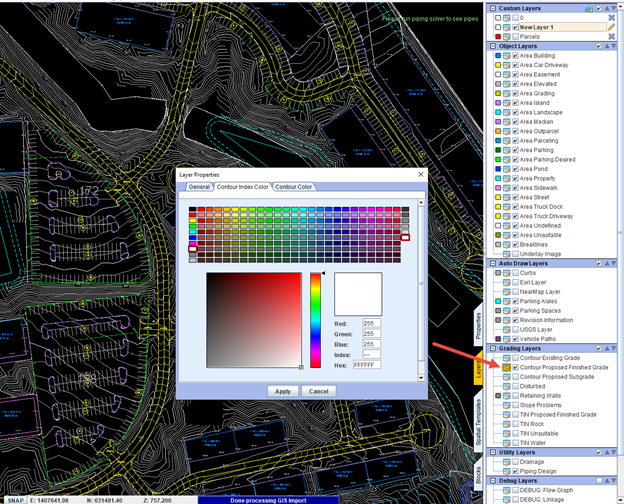Close the Layer Properties dialog
624x504 pixels.
[x=421, y=174]
